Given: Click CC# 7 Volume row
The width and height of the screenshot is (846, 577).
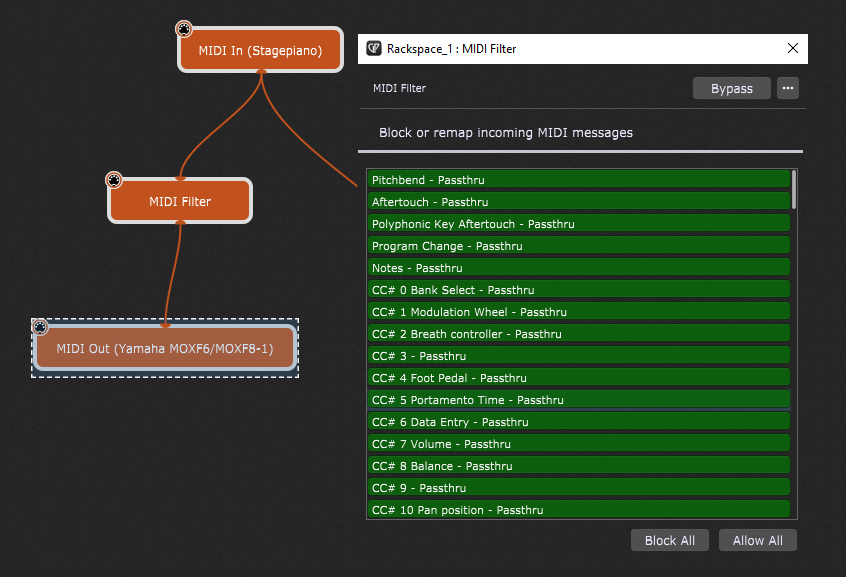Looking at the screenshot, I should point(579,444).
